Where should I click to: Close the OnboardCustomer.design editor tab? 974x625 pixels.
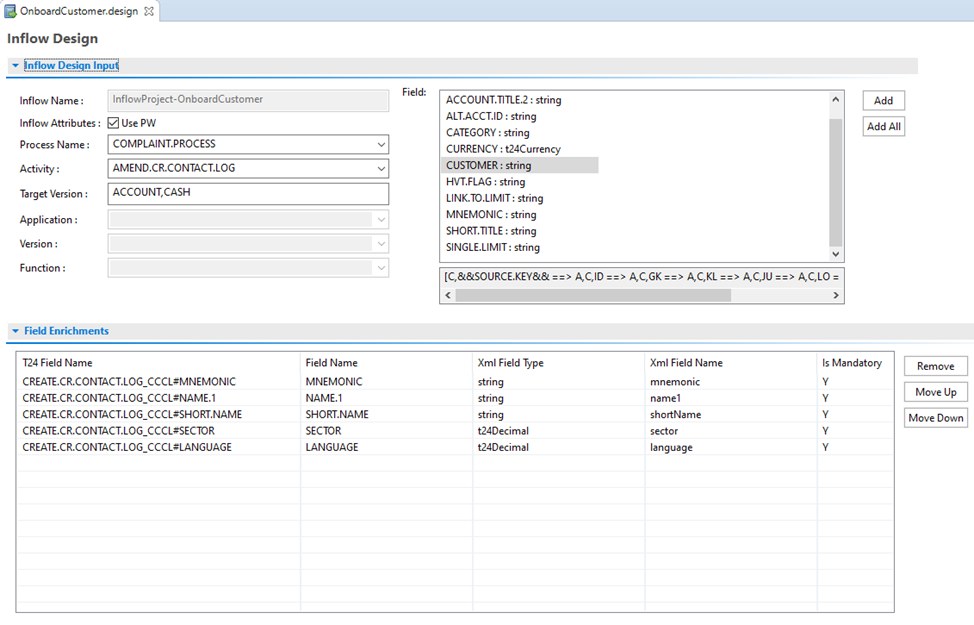149,11
